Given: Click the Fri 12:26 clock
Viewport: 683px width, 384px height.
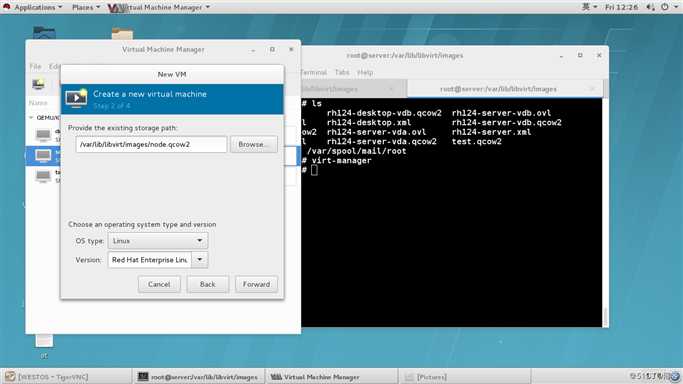Looking at the screenshot, I should [621, 7].
